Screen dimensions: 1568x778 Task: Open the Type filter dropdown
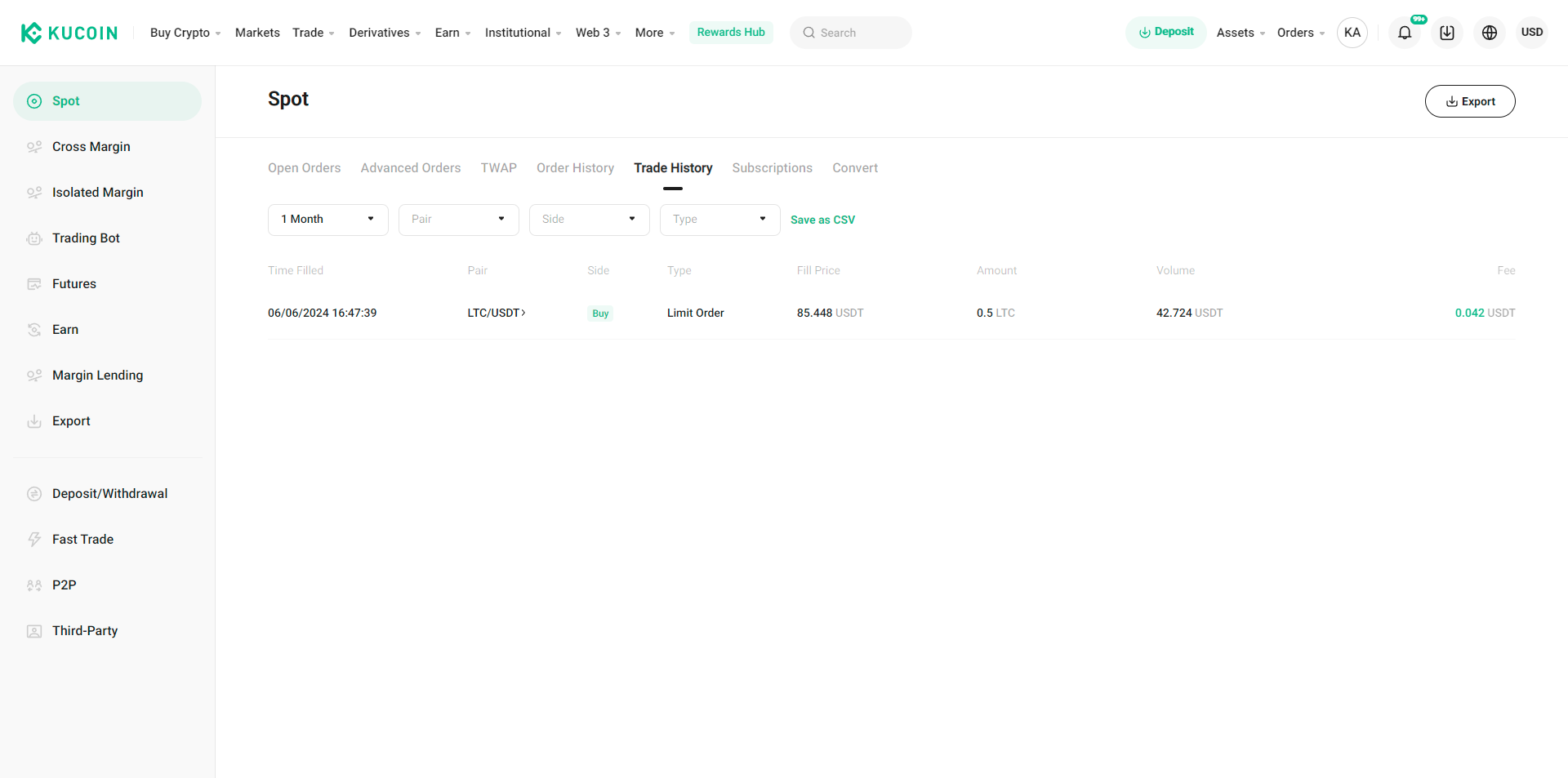tap(719, 219)
